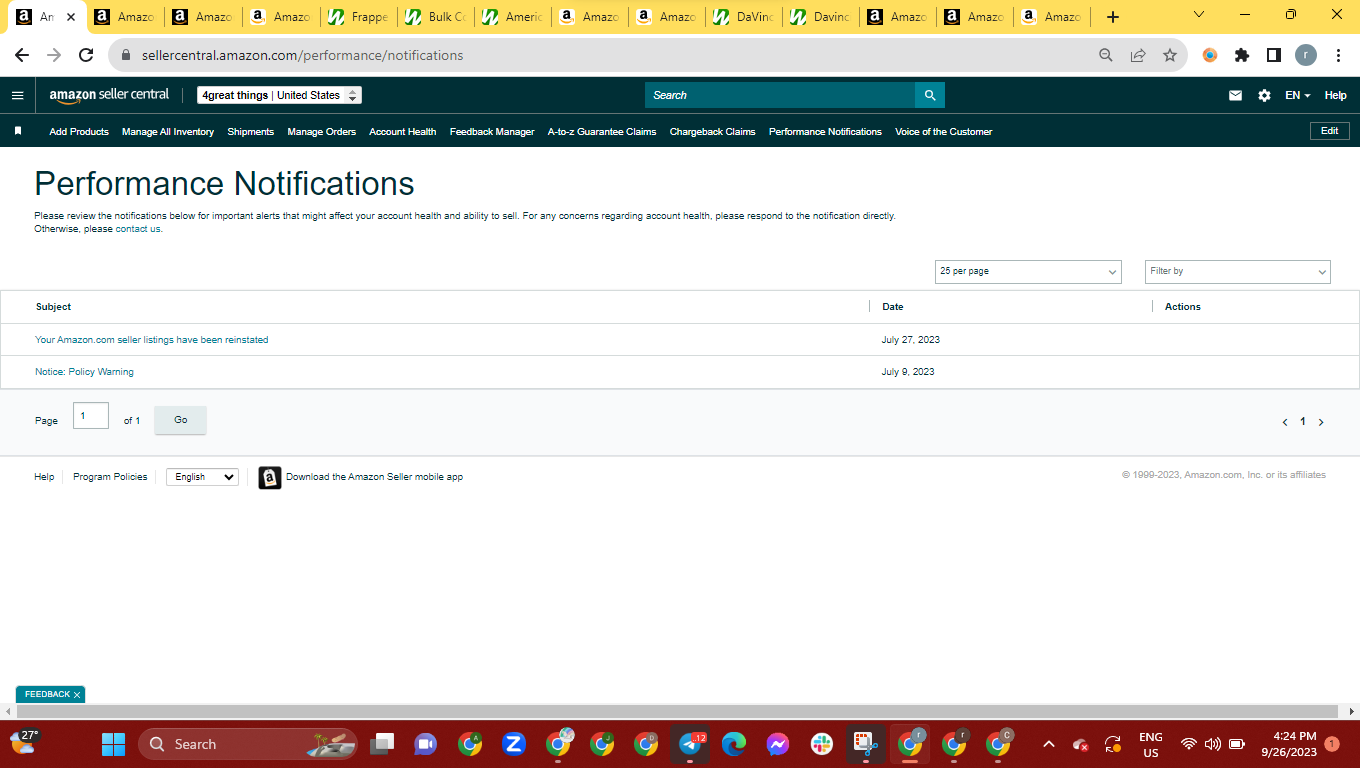Navigate to Manage Orders
This screenshot has width=1360, height=768.
pos(322,131)
